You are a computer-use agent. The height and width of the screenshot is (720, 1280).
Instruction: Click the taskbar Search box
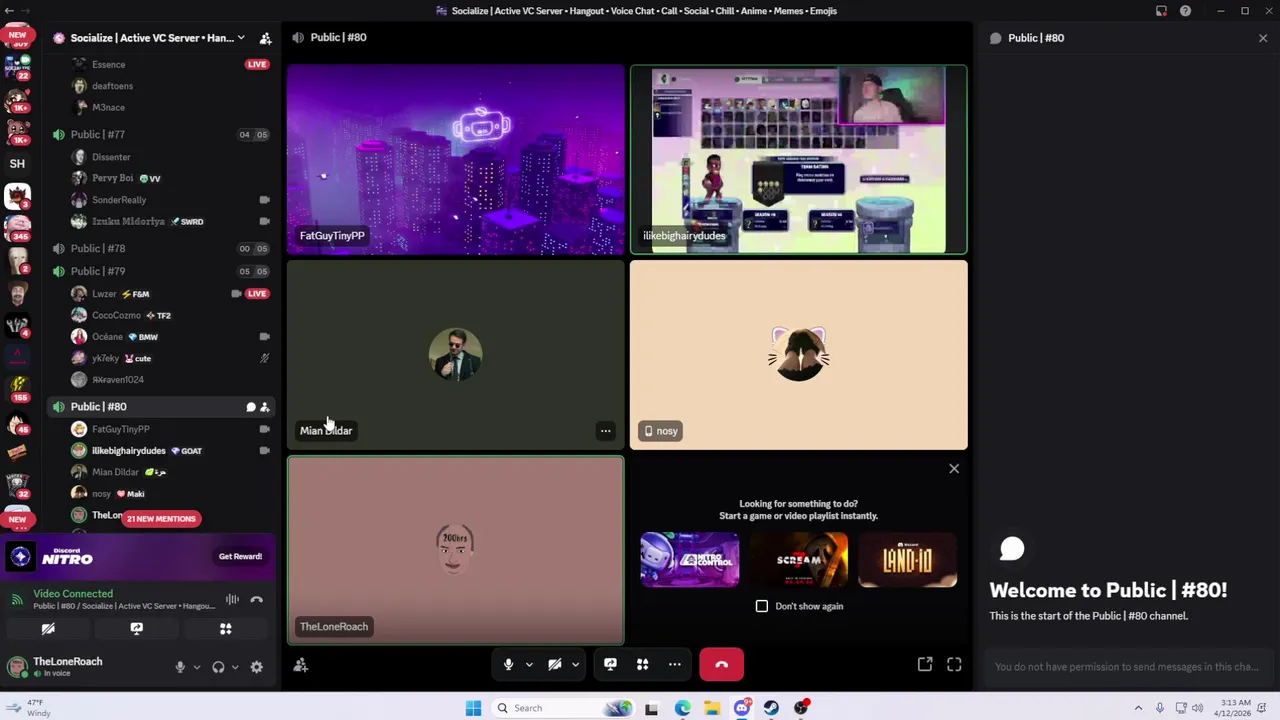(x=565, y=708)
